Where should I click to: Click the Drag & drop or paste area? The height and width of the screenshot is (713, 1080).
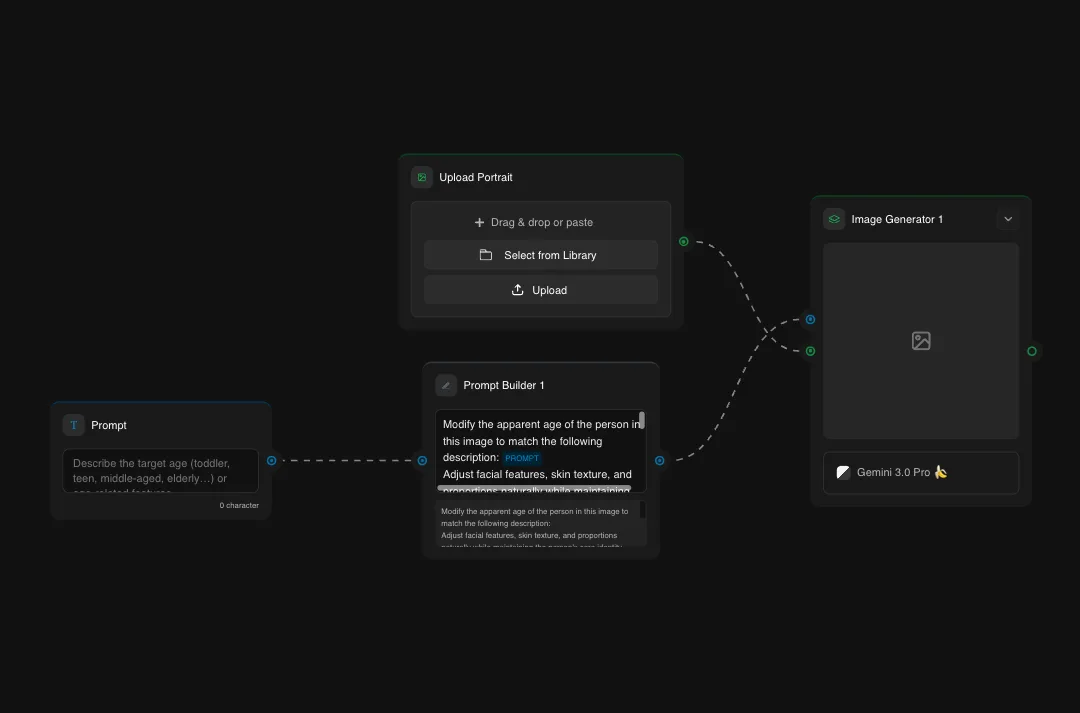tap(540, 221)
